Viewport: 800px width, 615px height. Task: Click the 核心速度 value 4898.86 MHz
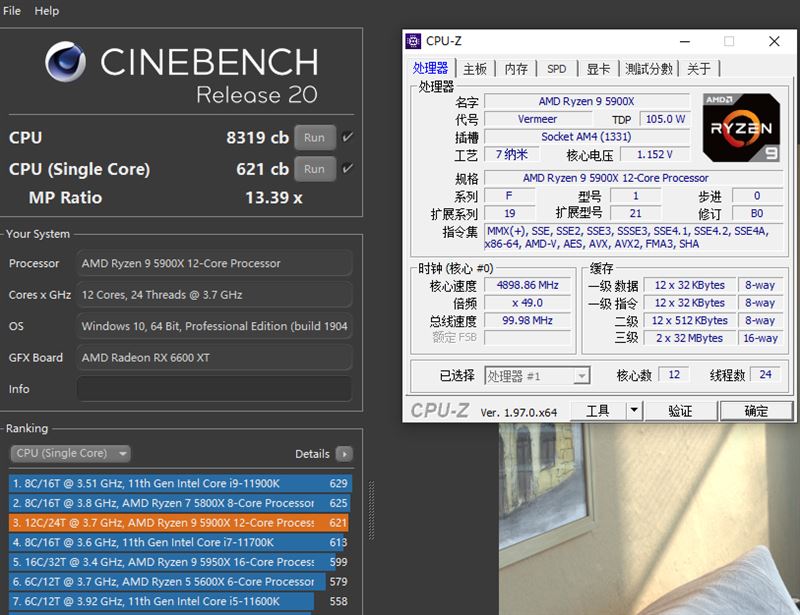[528, 285]
